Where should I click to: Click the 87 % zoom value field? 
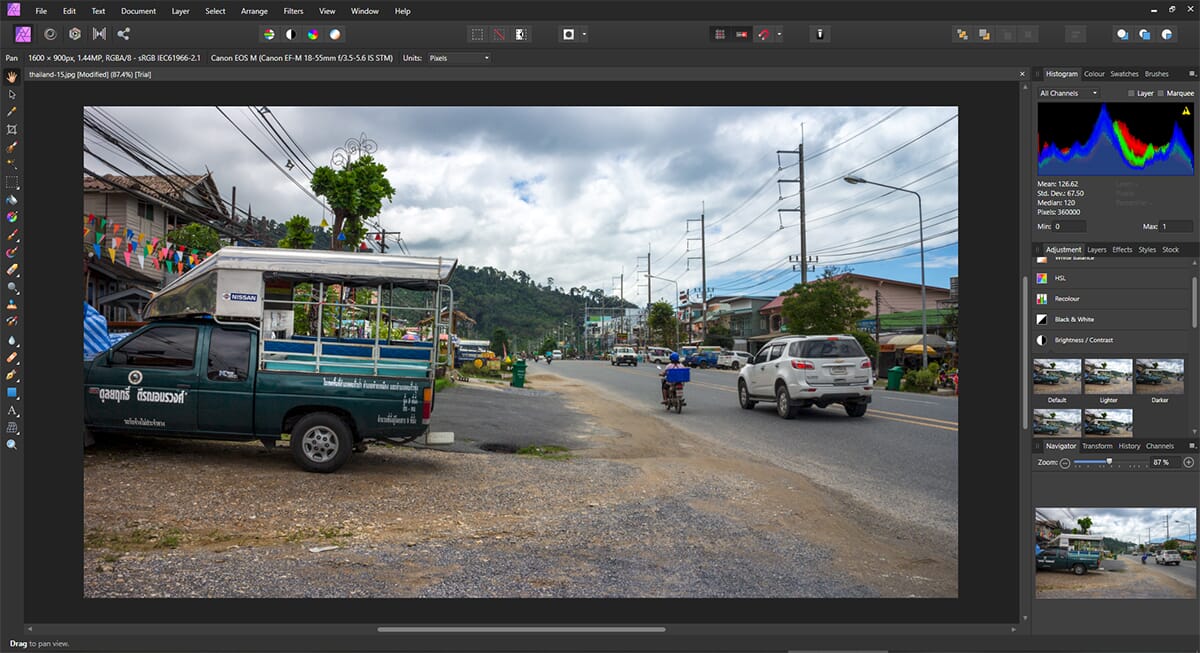pyautogui.click(x=1164, y=463)
